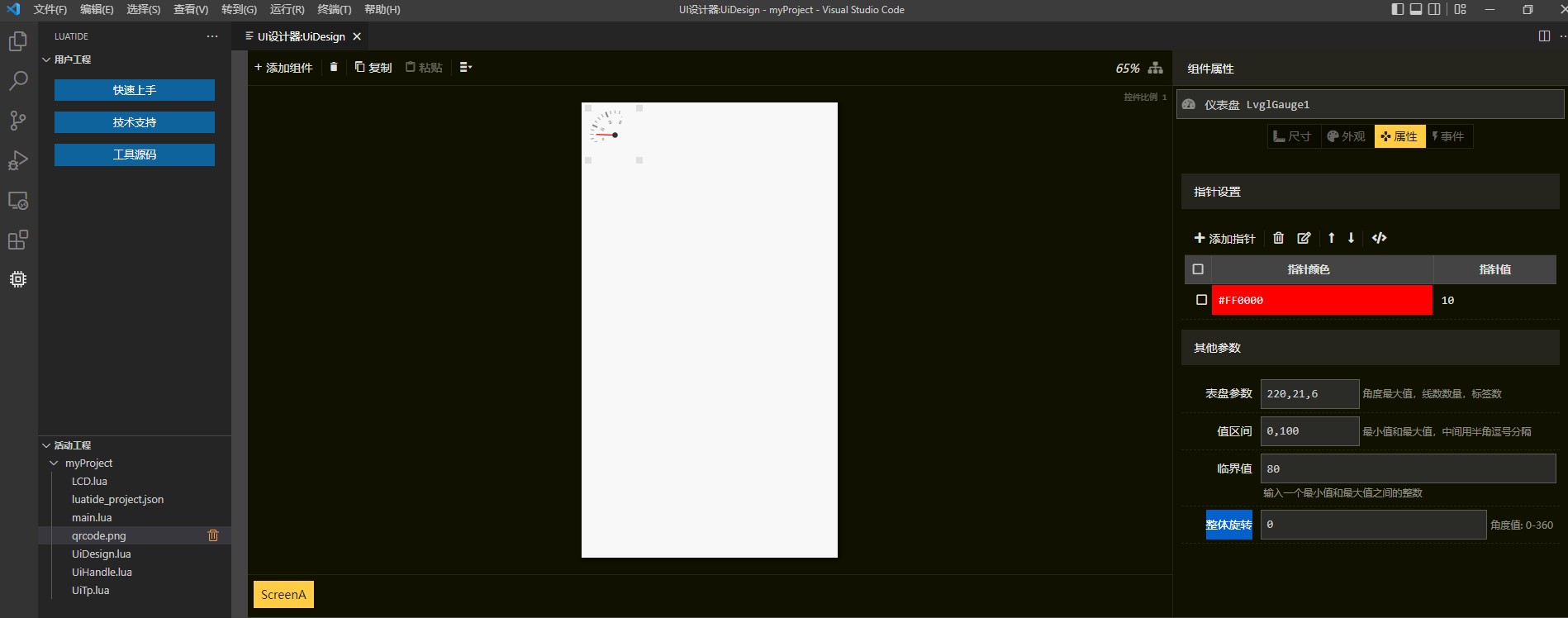Click the 临界值 input field
Viewport: 1568px width, 618px height.
tap(1407, 468)
